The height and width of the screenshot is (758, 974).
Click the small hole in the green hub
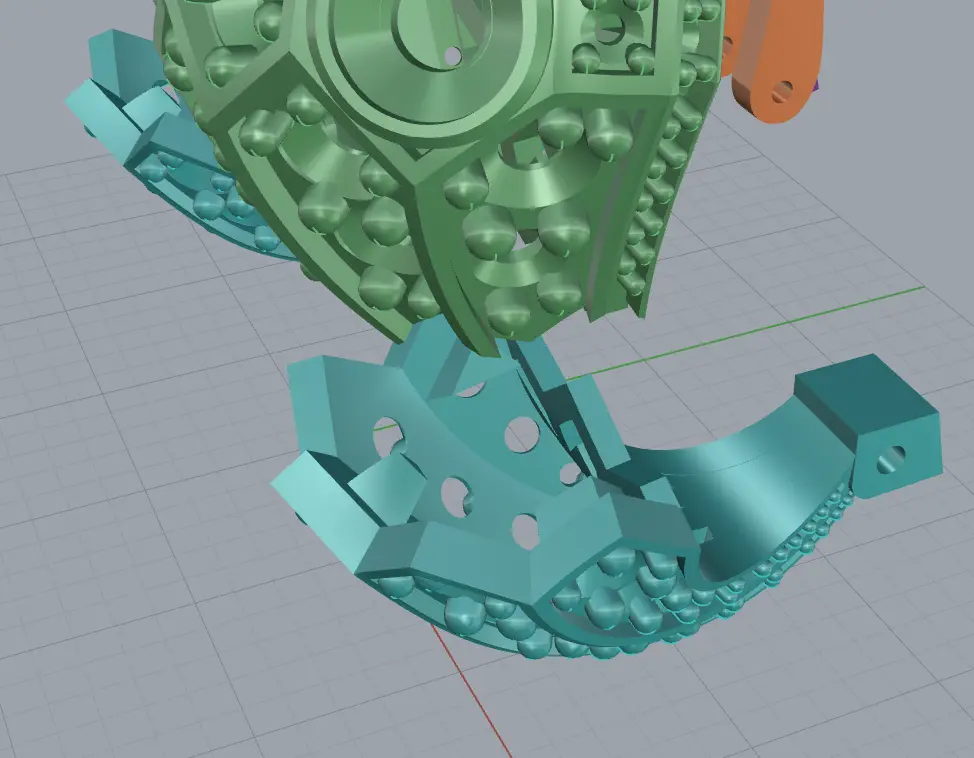452,53
